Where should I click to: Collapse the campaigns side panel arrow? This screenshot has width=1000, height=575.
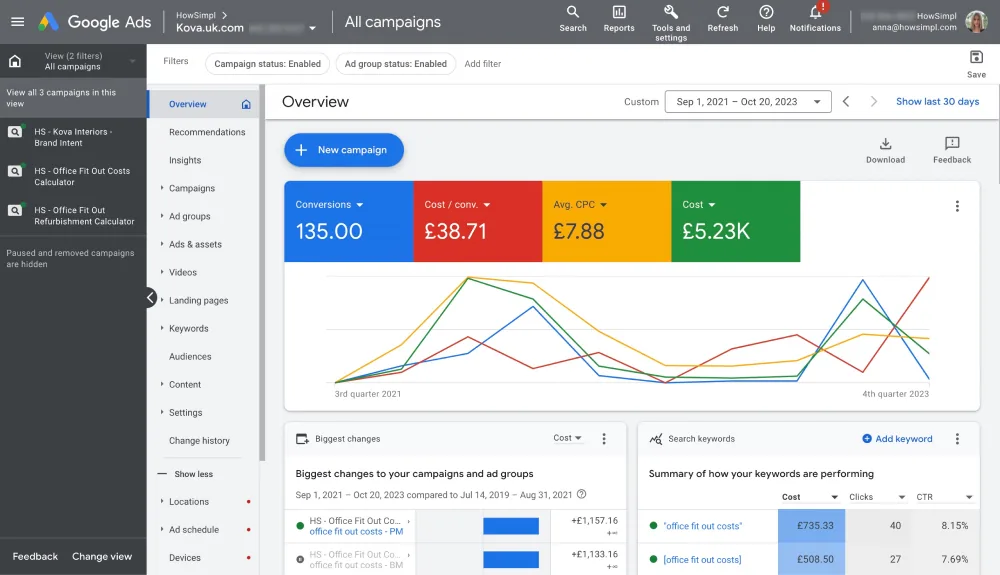151,298
